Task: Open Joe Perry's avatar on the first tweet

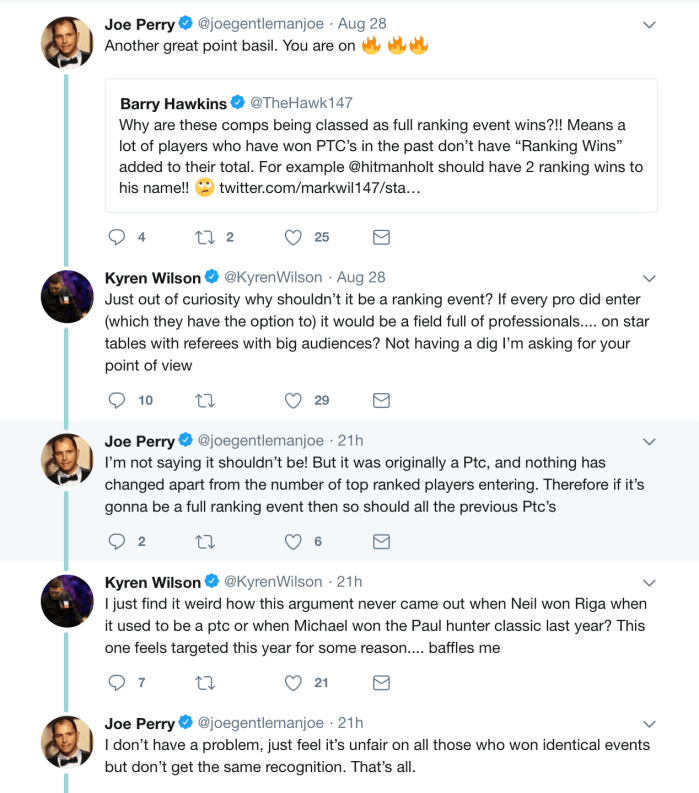Action: pyautogui.click(x=66, y=41)
